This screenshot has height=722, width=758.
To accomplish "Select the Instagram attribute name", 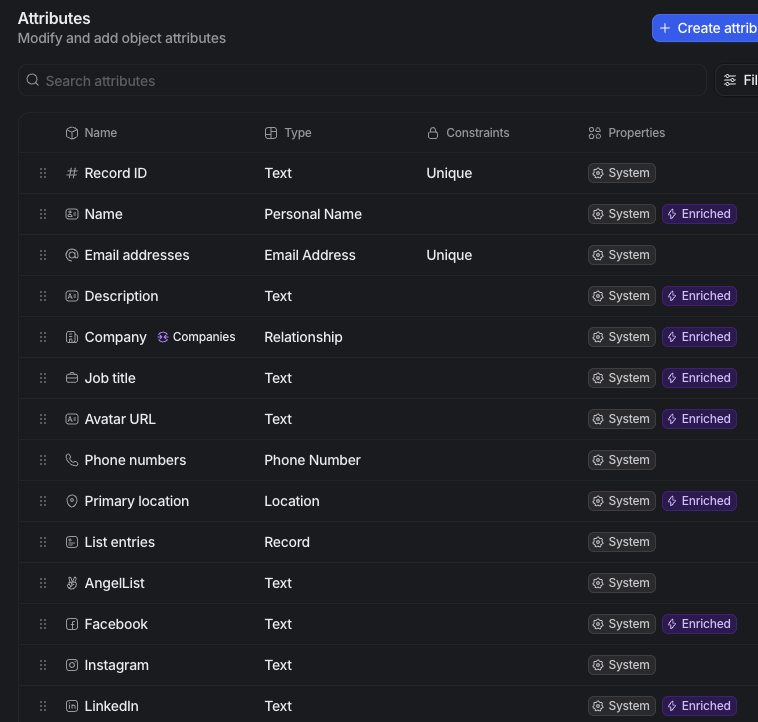I will click(117, 665).
